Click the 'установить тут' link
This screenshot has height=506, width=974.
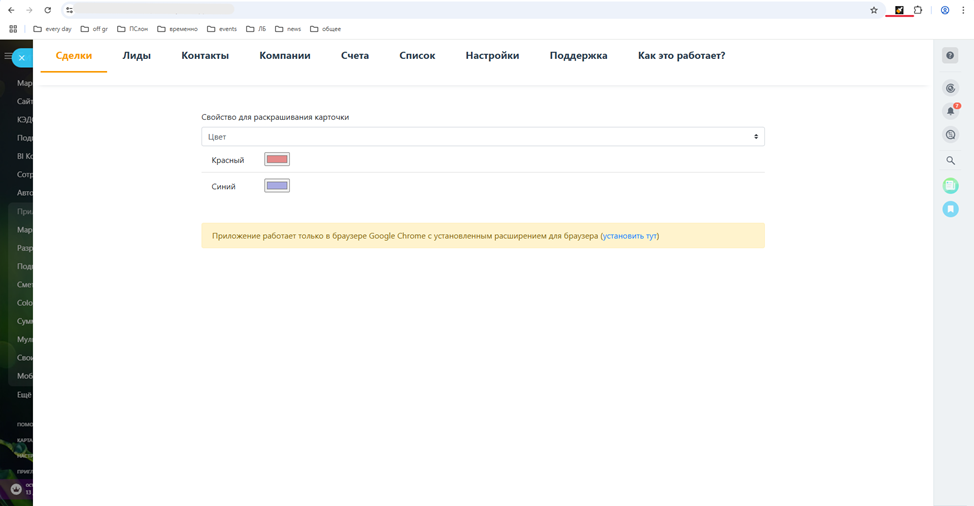coord(630,236)
